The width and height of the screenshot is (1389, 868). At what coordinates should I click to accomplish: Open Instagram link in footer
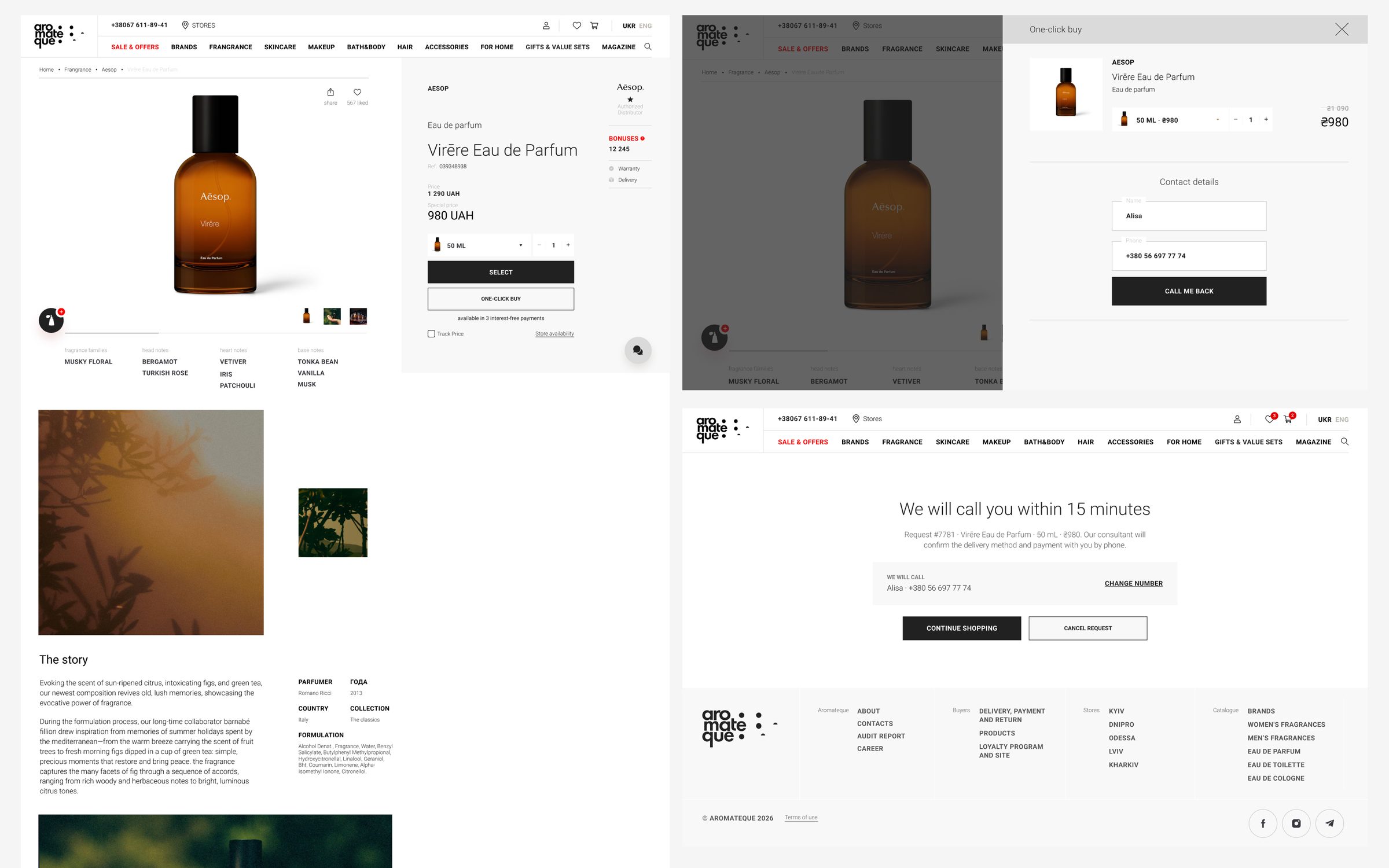(x=1296, y=823)
